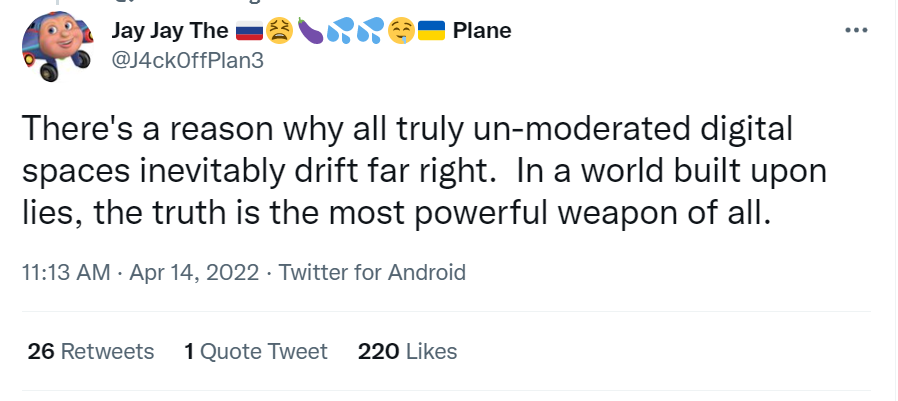This screenshot has height=401, width=898.
Task: Click the weary face emoji in the name
Action: [x=279, y=31]
